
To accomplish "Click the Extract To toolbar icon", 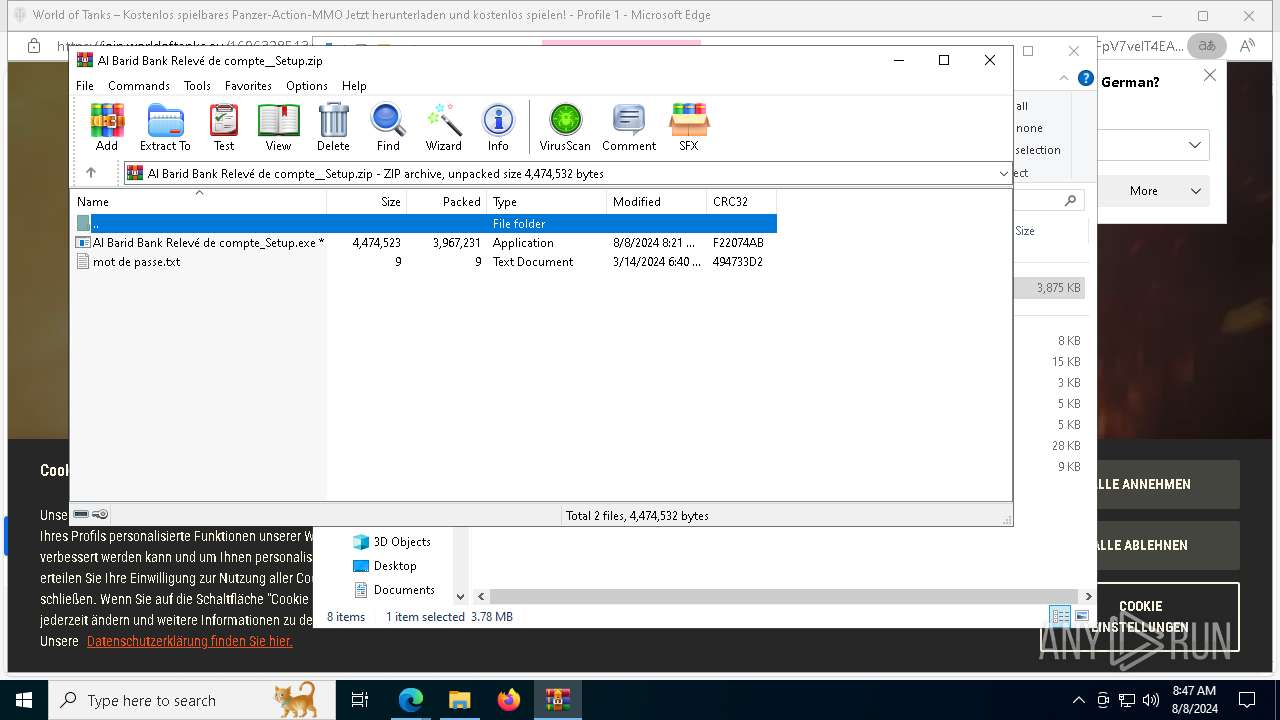I will pyautogui.click(x=165, y=127).
